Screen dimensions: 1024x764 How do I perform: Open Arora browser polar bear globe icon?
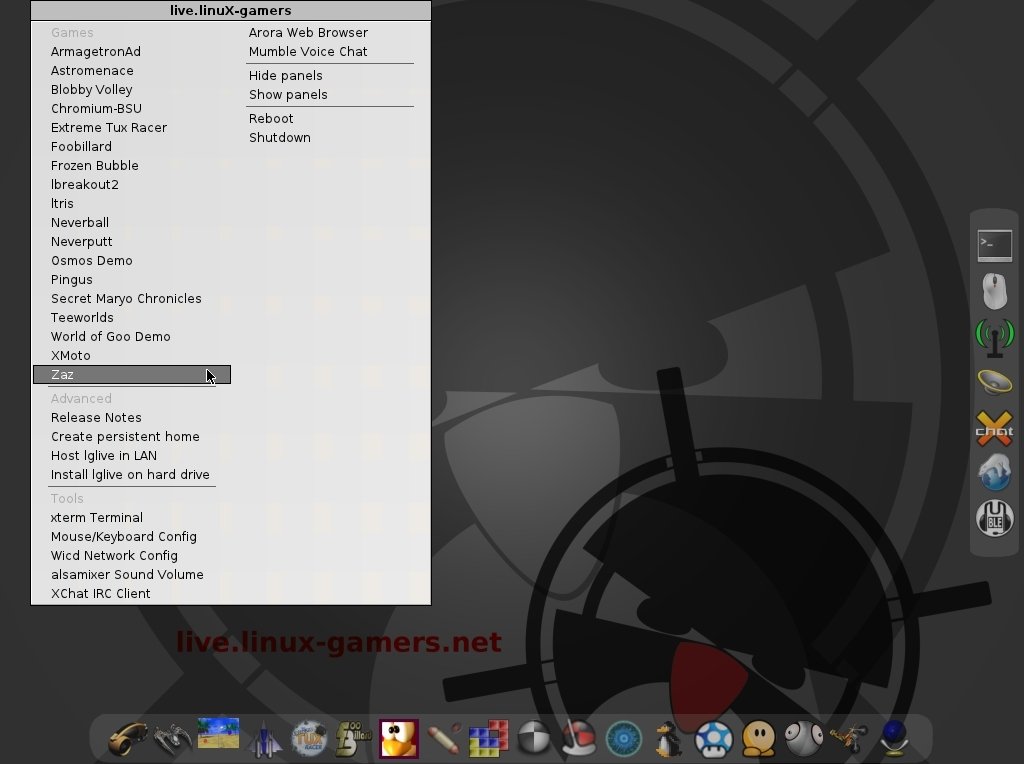point(995,473)
